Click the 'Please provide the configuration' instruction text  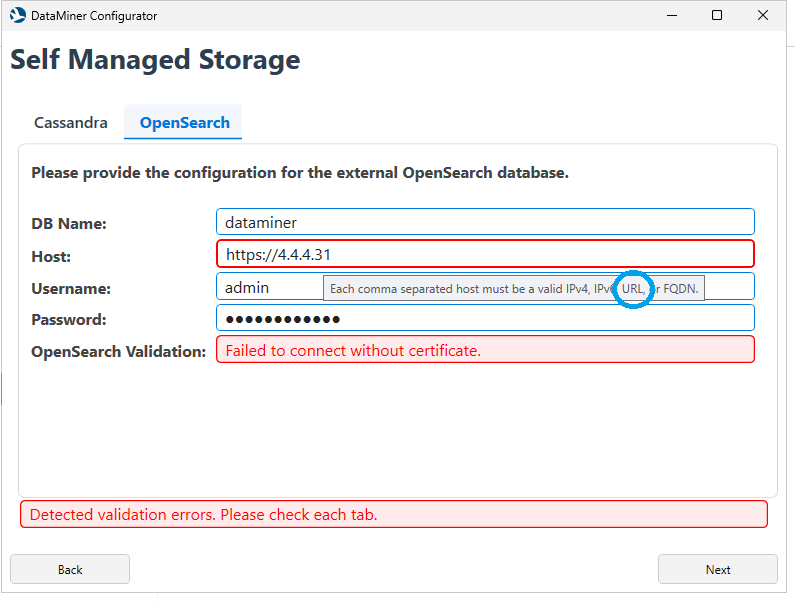pos(300,173)
